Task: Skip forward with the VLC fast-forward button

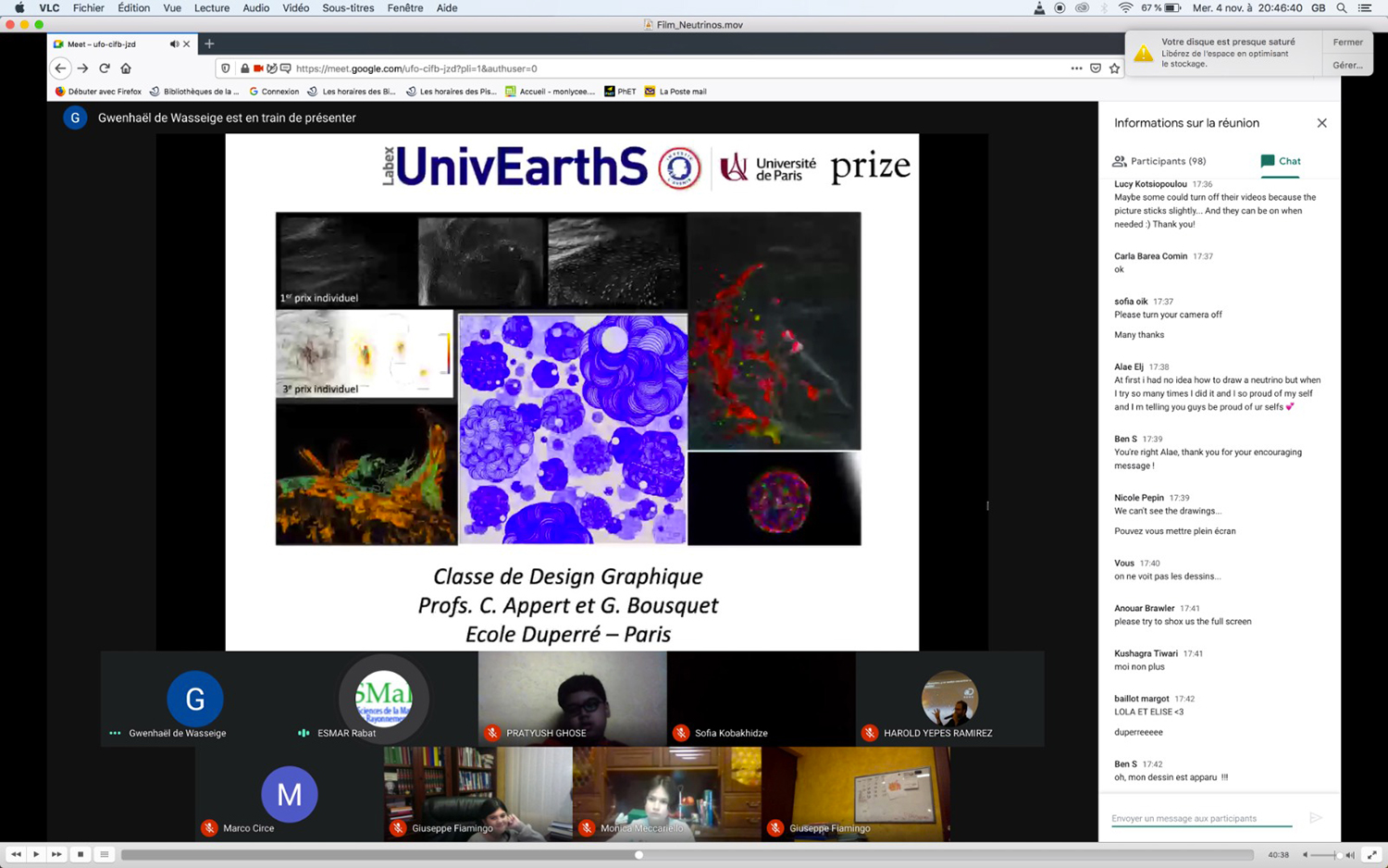Action: pos(56,854)
